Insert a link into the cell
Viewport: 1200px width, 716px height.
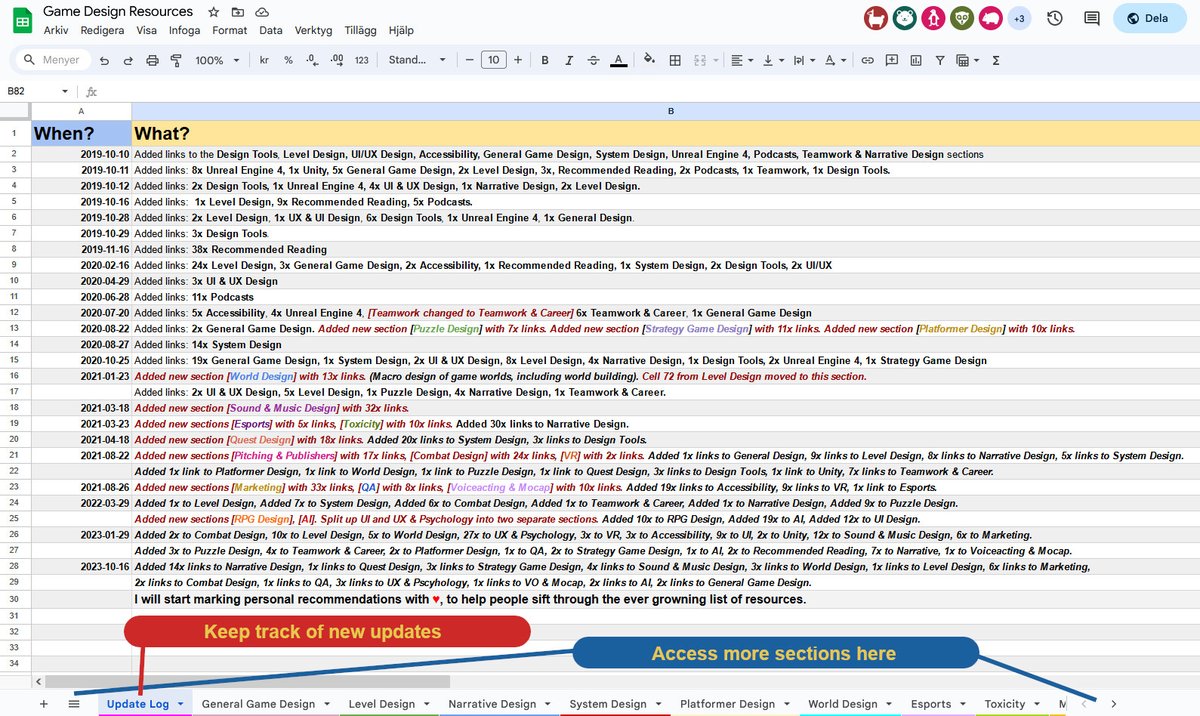868,60
